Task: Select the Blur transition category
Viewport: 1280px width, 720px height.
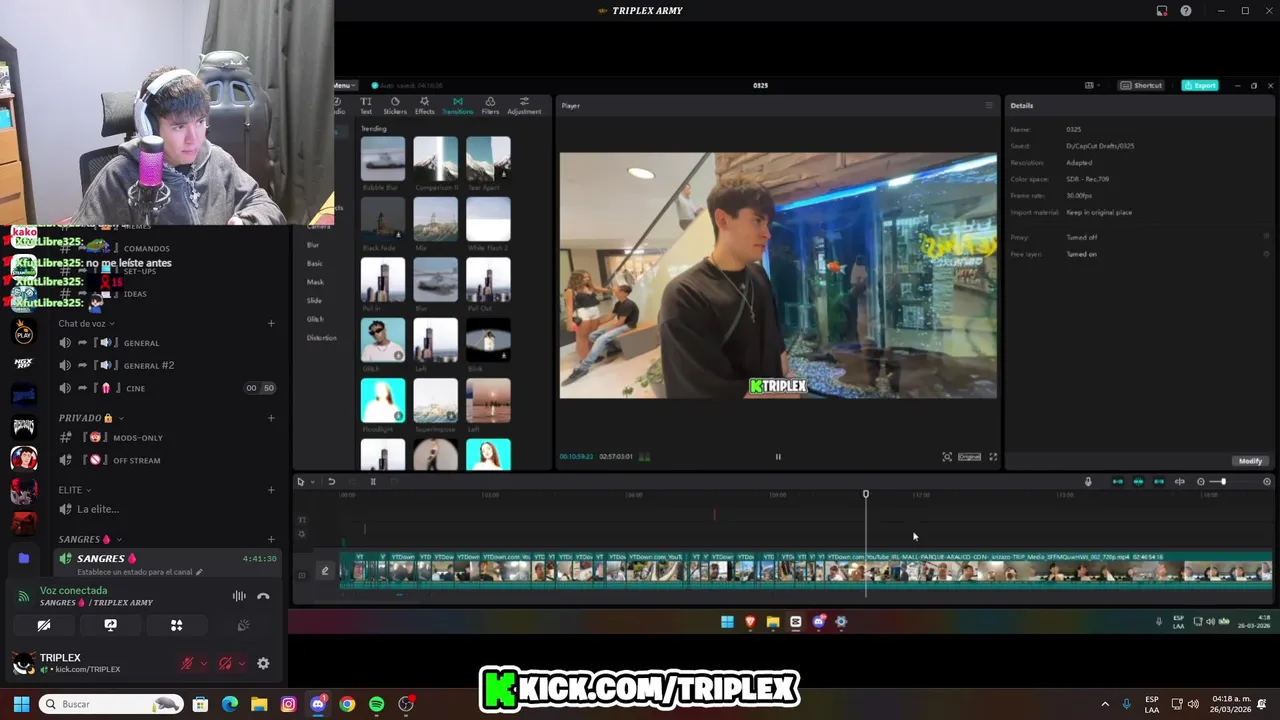Action: click(313, 245)
